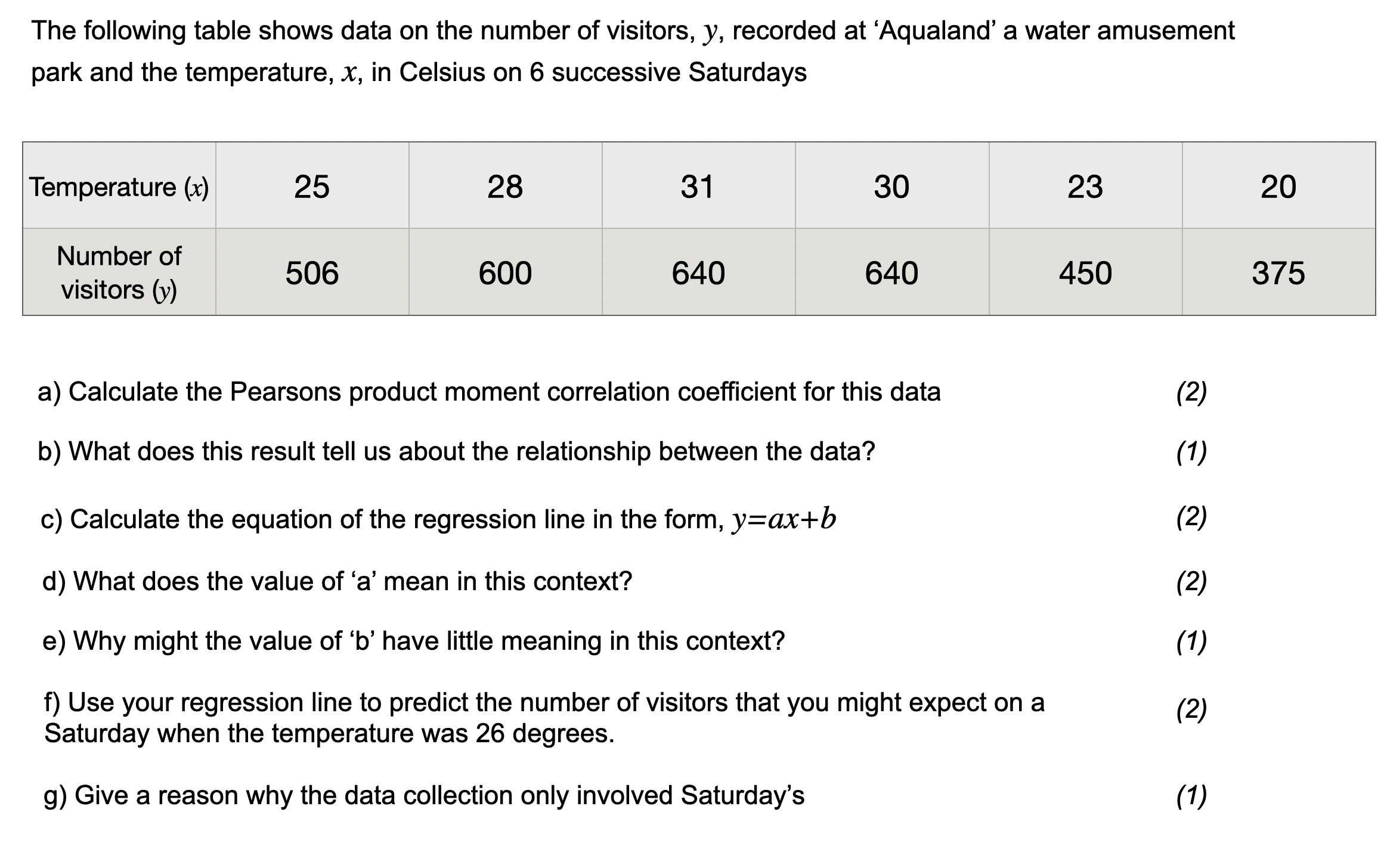Select question e) about value of 'b'
Viewport: 1387px width, 868px height.
414,641
